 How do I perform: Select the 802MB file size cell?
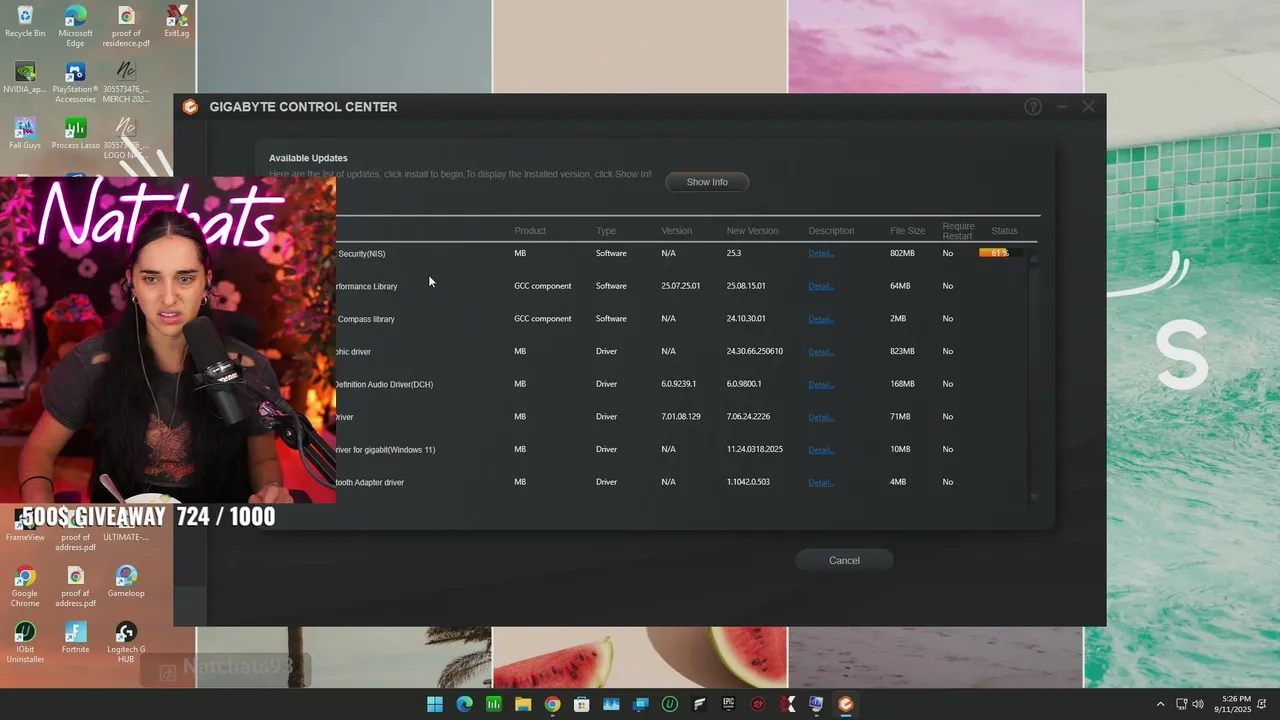[x=902, y=253]
